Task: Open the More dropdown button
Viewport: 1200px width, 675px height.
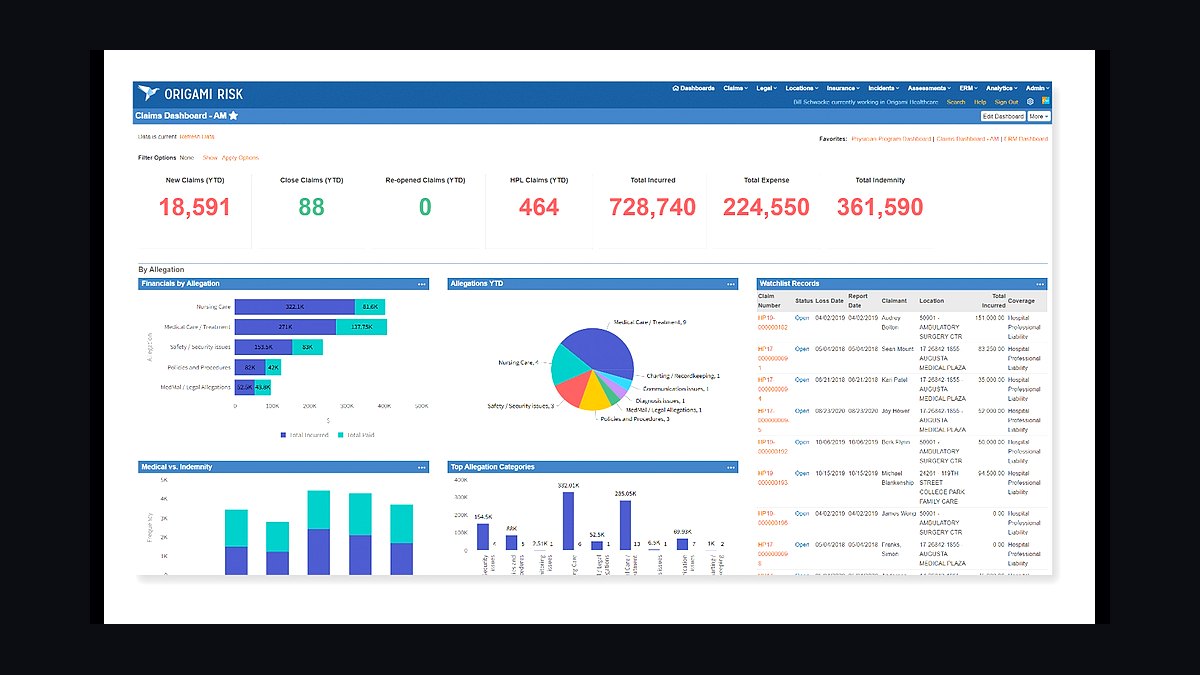Action: tap(1039, 116)
